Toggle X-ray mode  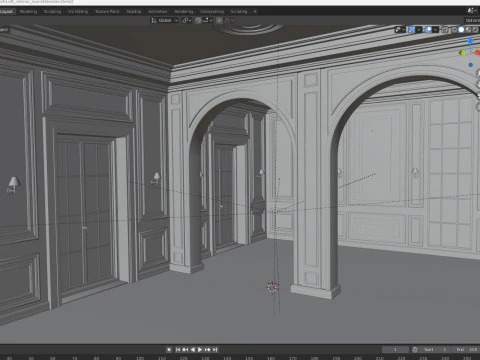tap(445, 30)
